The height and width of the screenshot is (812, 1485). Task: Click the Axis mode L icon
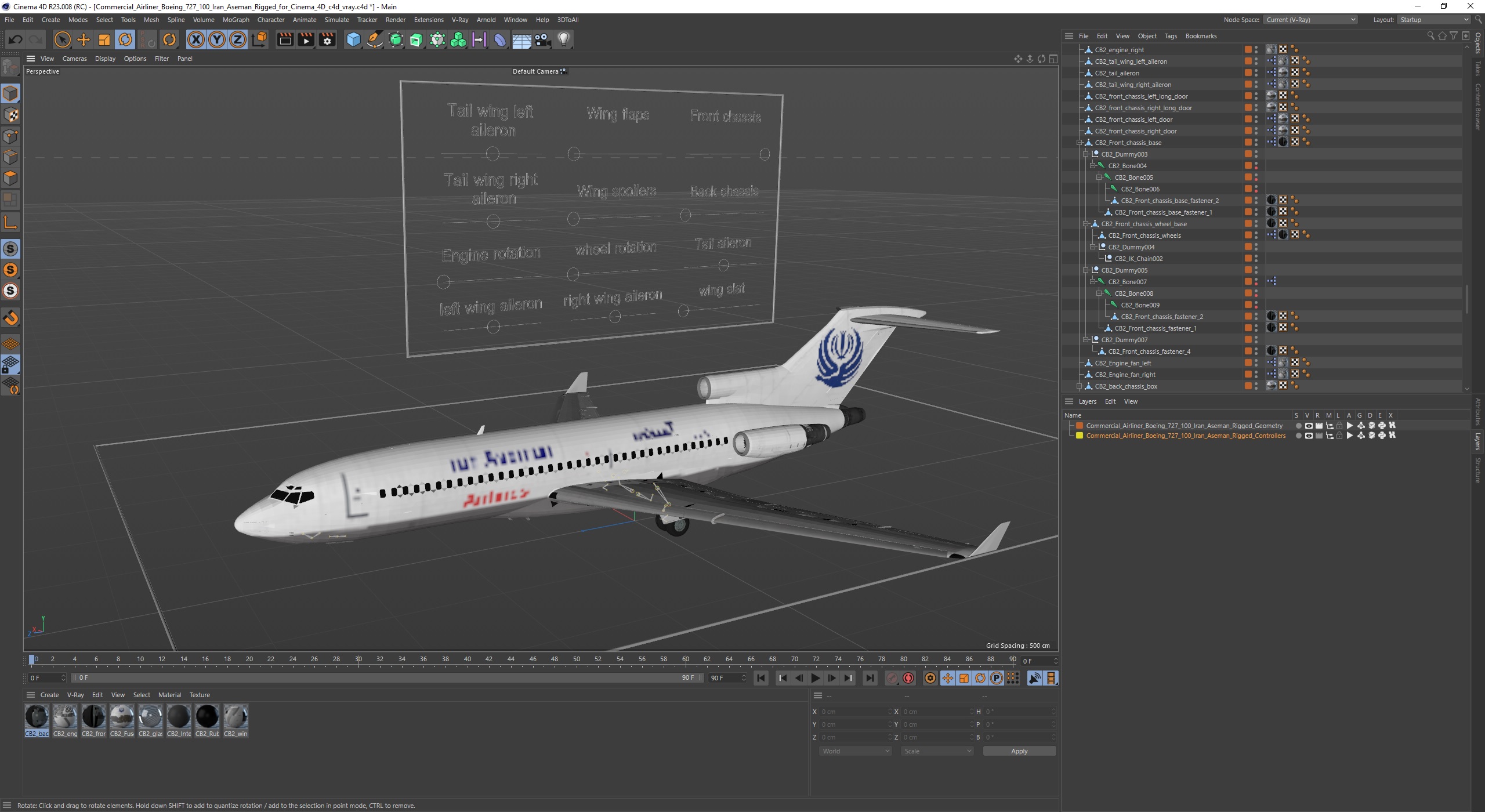(10, 222)
